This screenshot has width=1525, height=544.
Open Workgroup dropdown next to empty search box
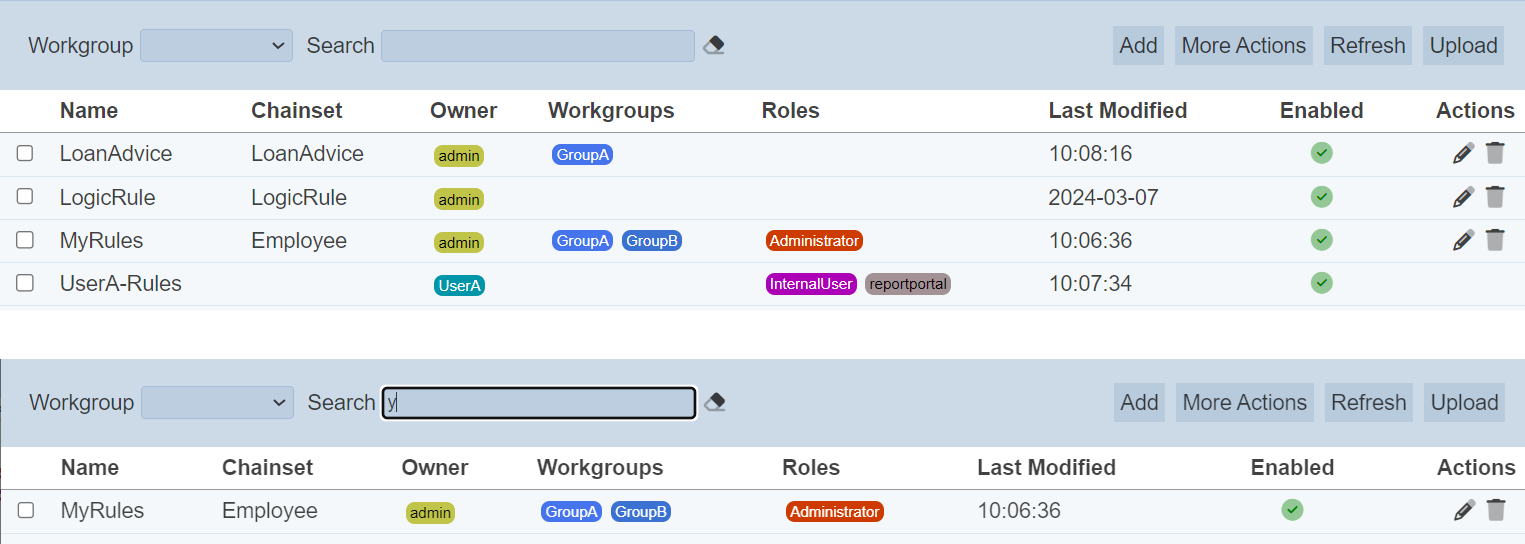pos(216,45)
